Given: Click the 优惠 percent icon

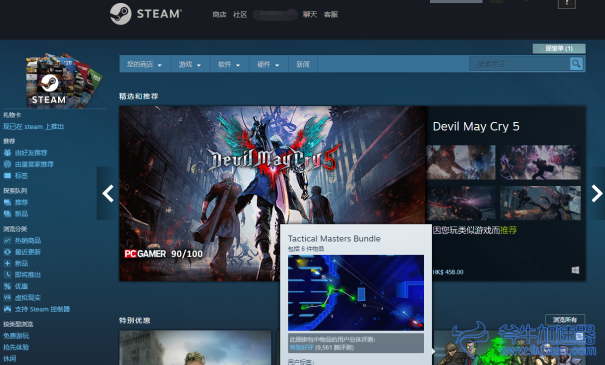Looking at the screenshot, I should coord(7,286).
